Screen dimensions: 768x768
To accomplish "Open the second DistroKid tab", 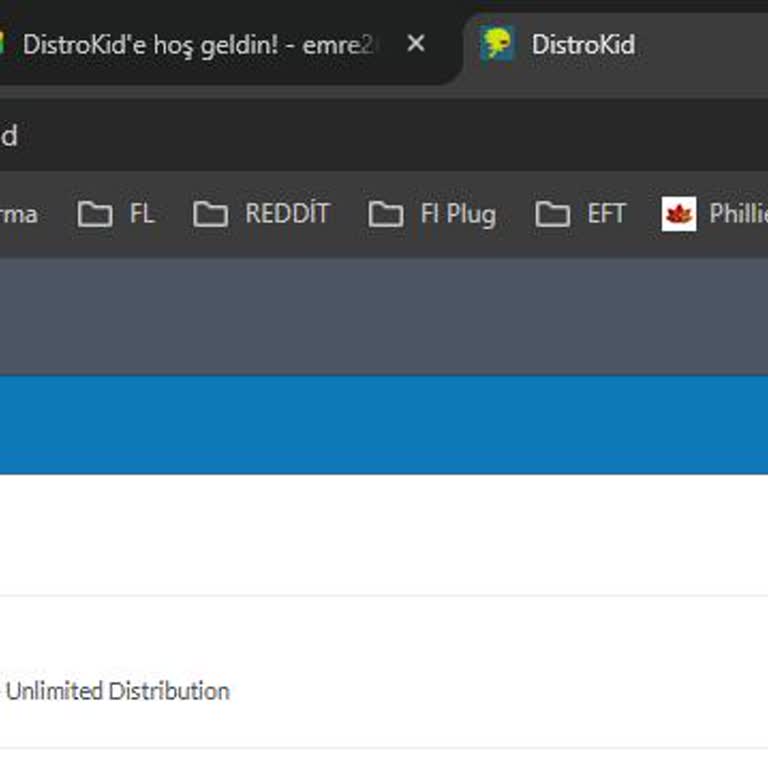I will point(617,47).
